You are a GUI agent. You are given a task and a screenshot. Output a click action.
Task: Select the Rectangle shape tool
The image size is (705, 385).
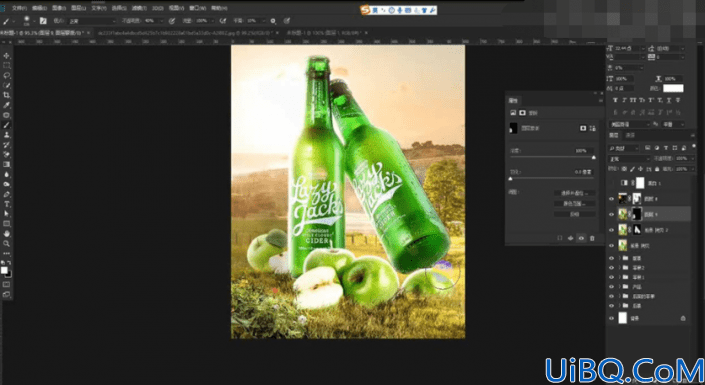[6, 224]
